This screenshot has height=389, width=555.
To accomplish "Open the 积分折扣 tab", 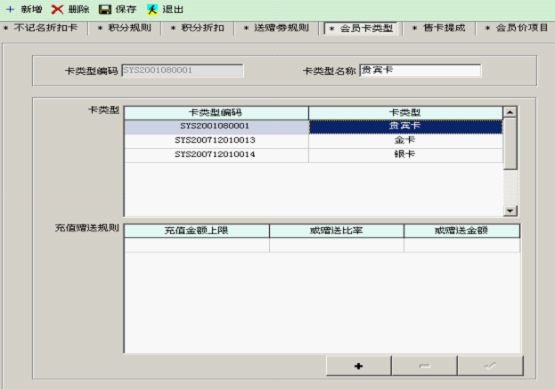I will 198,28.
